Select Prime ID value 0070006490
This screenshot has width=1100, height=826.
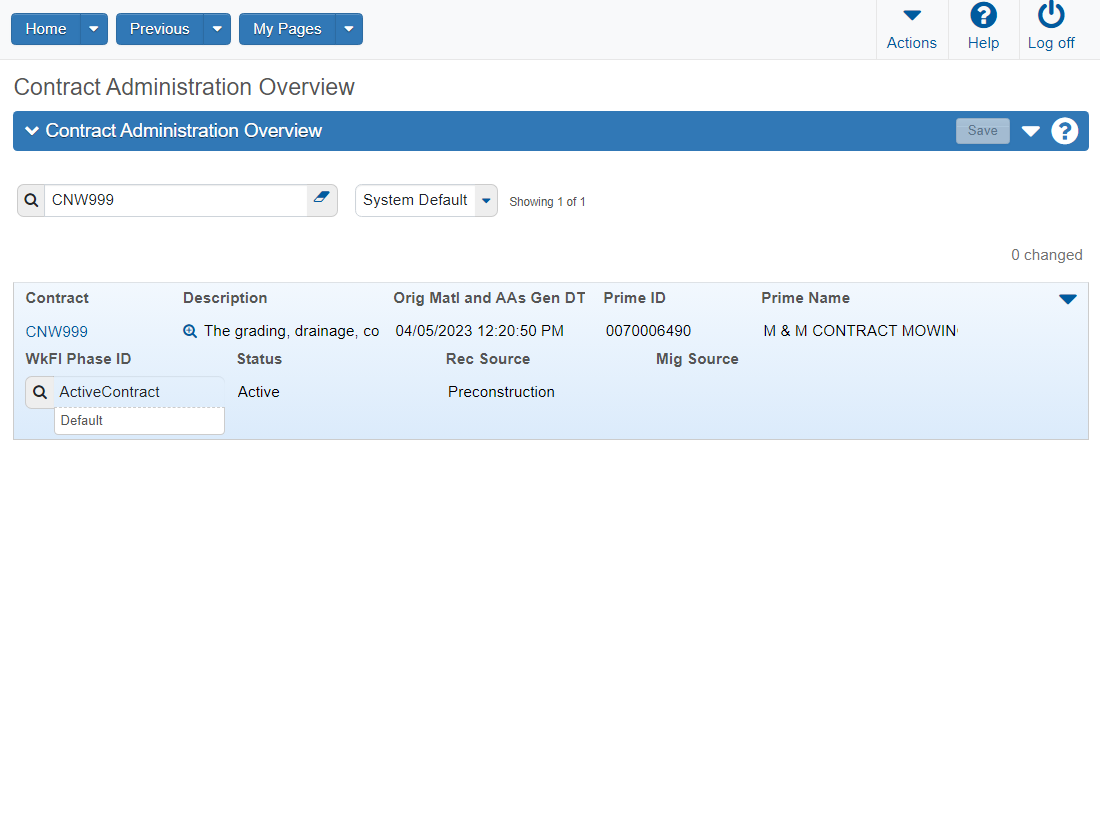click(648, 331)
